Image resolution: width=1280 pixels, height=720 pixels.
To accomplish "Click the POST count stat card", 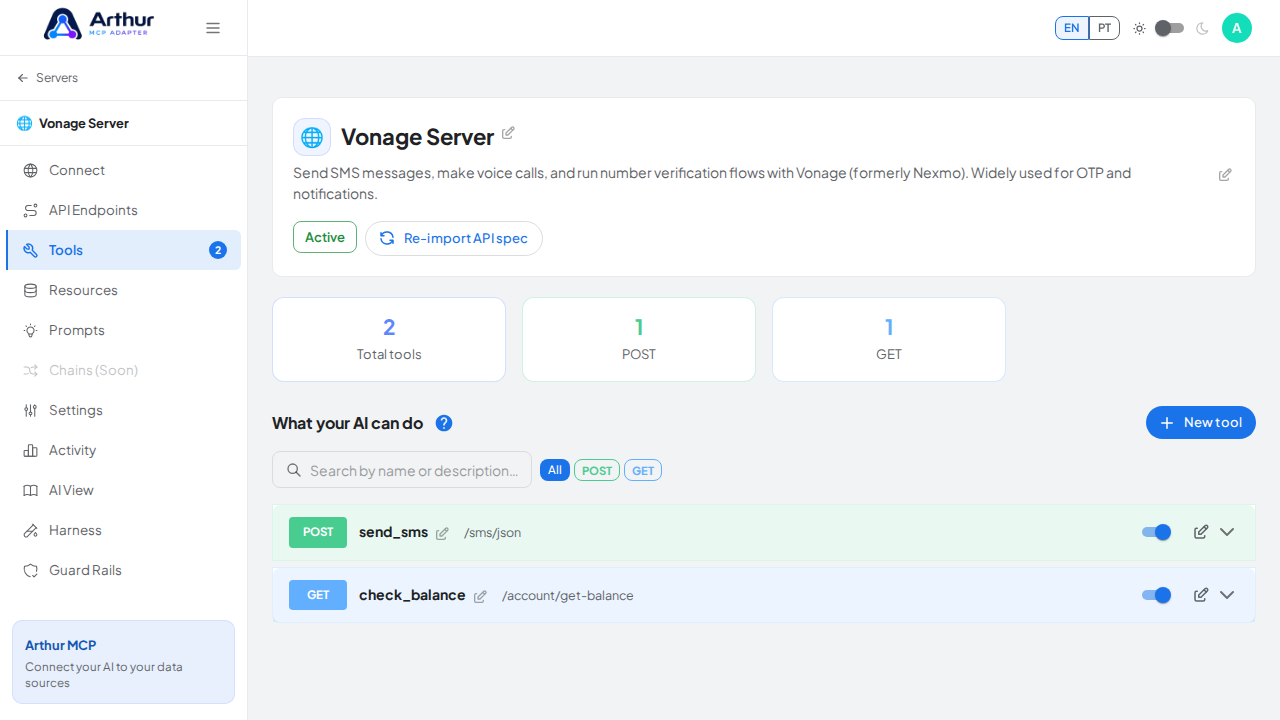I will 639,339.
